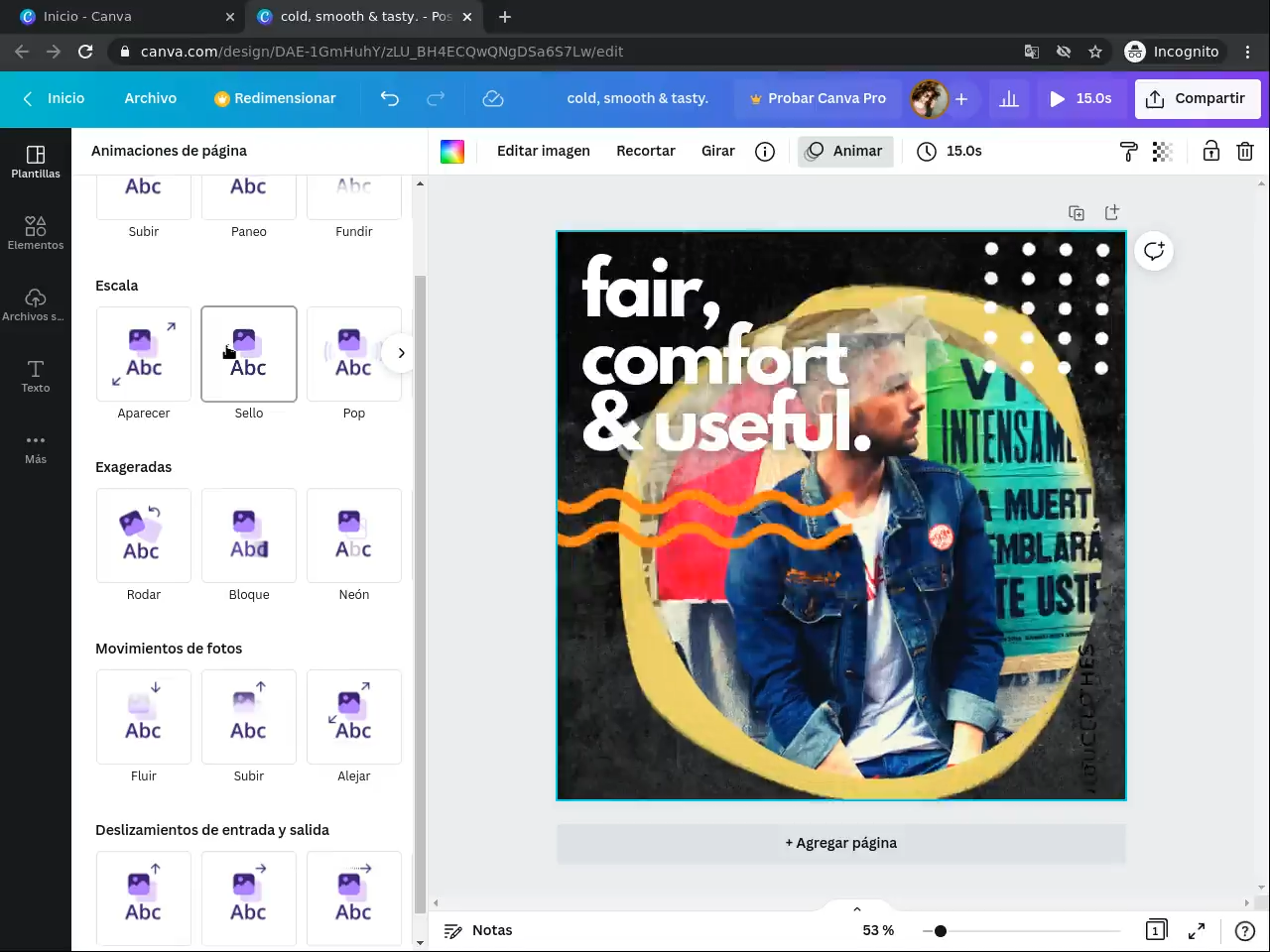Redo the last undone action

click(x=436, y=98)
